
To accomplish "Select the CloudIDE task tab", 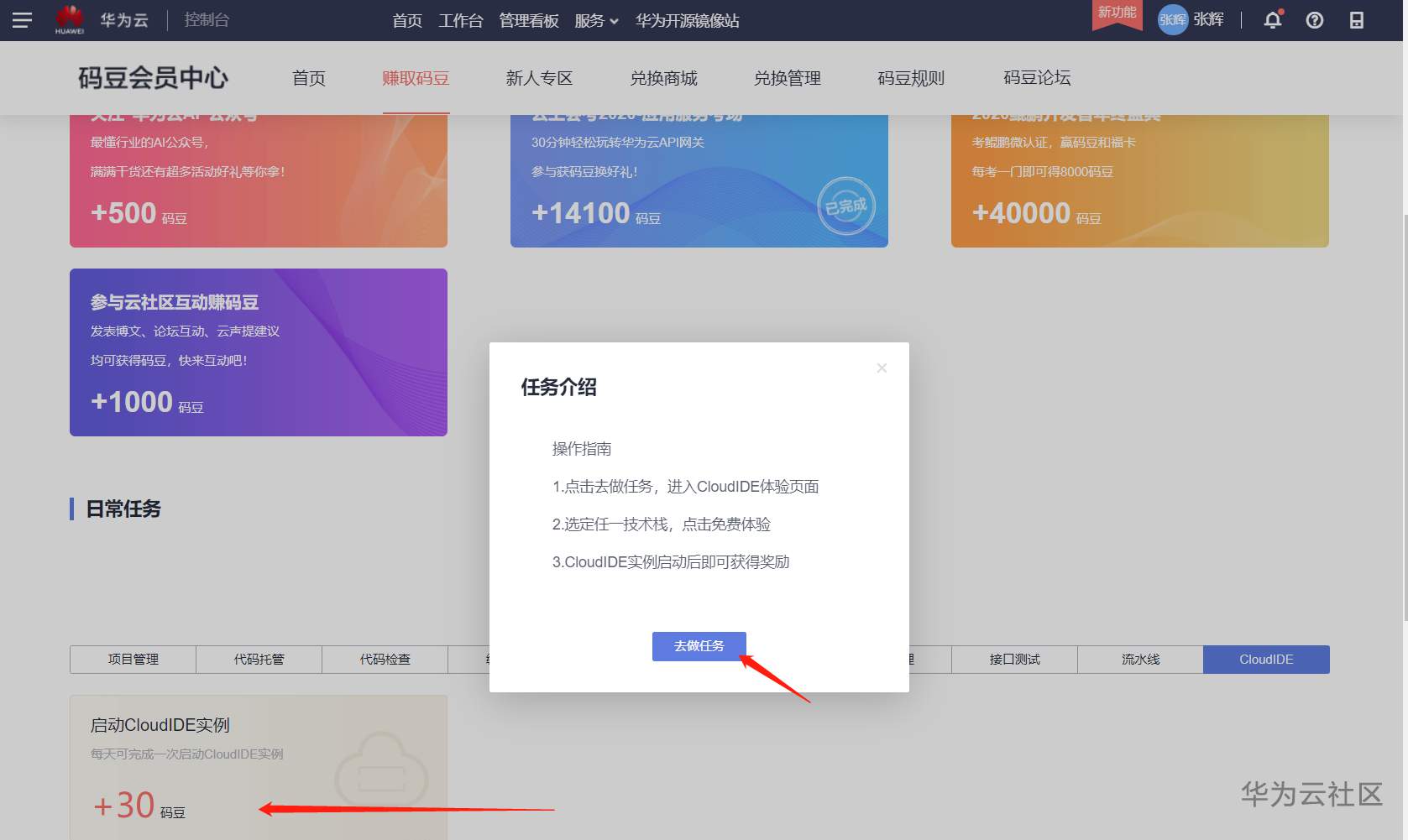I will pos(1266,660).
